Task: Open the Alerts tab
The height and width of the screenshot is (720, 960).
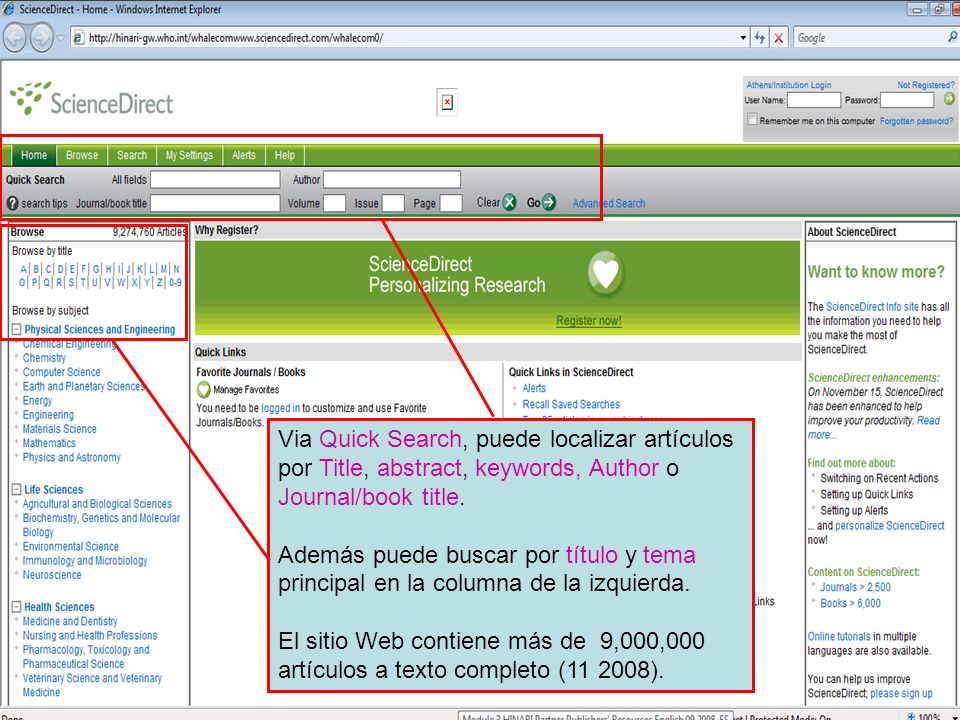Action: tap(244, 156)
